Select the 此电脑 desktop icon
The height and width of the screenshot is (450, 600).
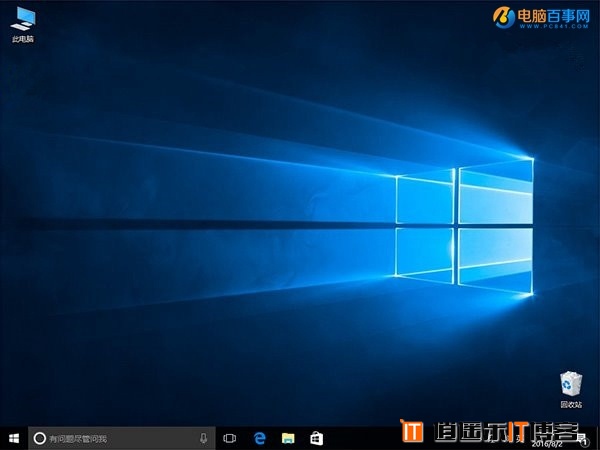[x=23, y=24]
